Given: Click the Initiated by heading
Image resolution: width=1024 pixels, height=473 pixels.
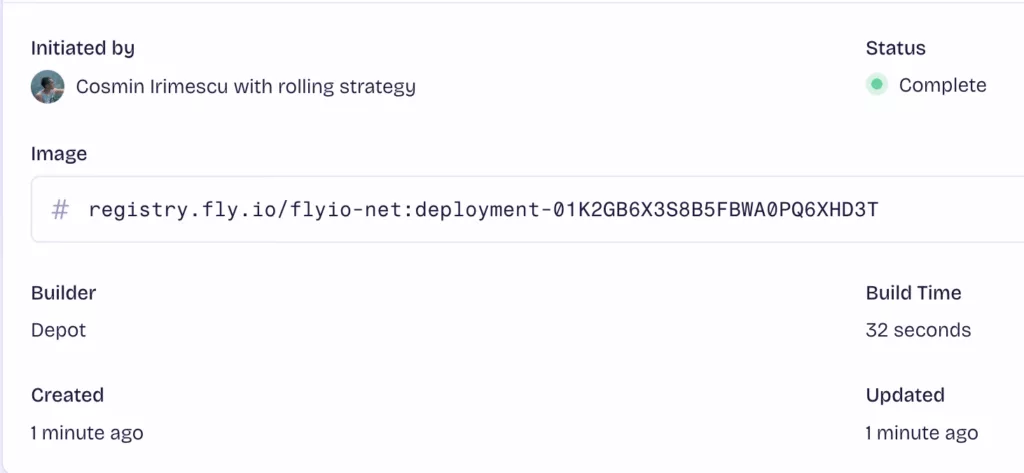Looking at the screenshot, I should 83,48.
